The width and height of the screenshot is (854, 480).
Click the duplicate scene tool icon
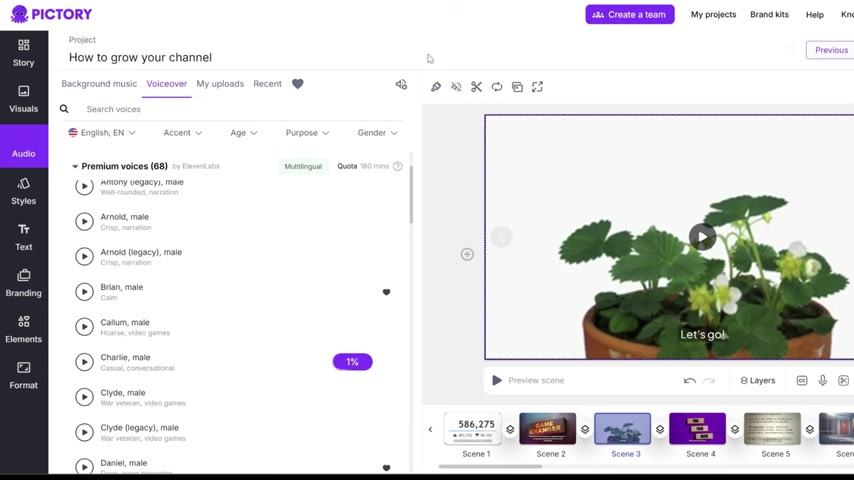[517, 87]
